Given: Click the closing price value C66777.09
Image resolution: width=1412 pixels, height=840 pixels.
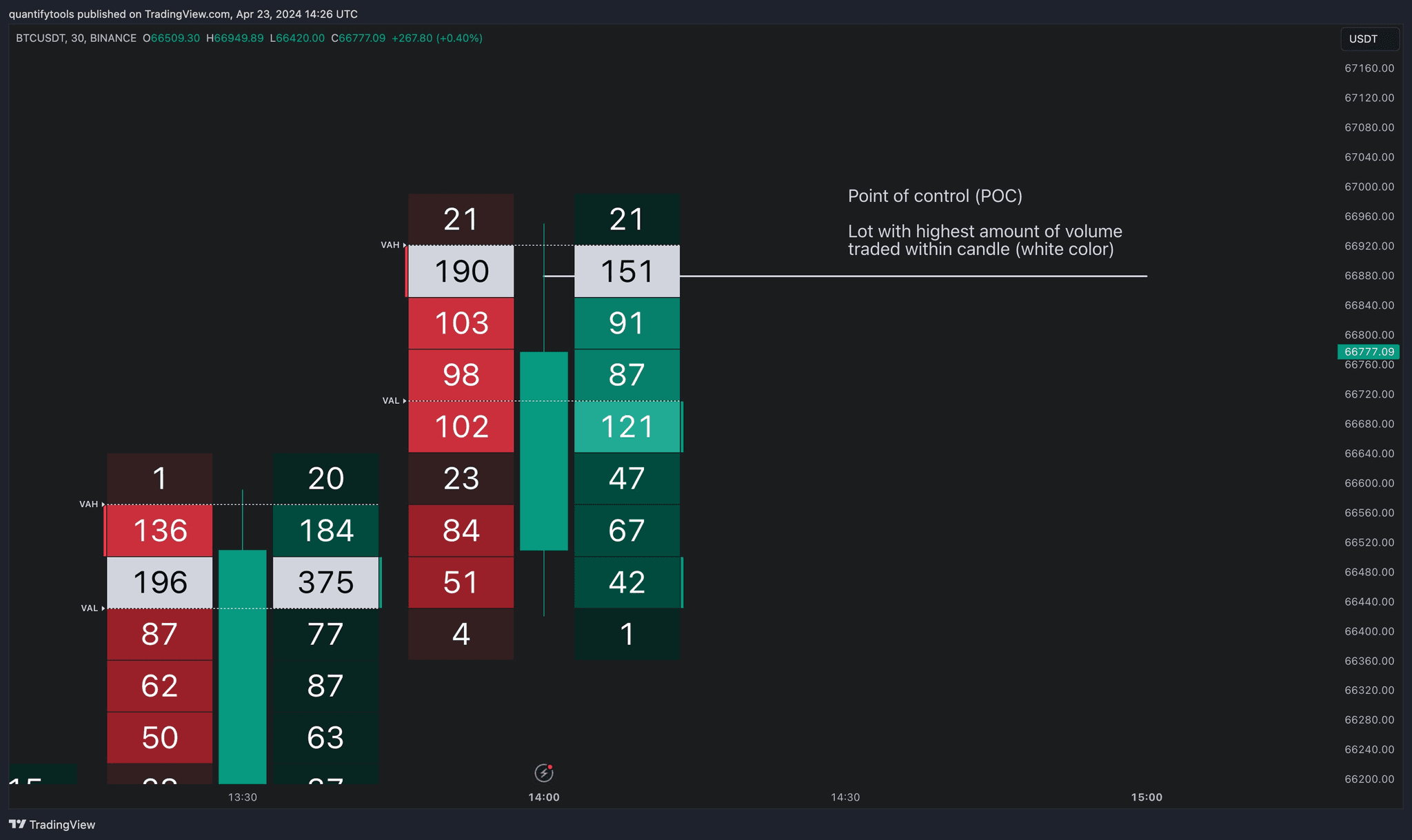Looking at the screenshot, I should pos(359,39).
